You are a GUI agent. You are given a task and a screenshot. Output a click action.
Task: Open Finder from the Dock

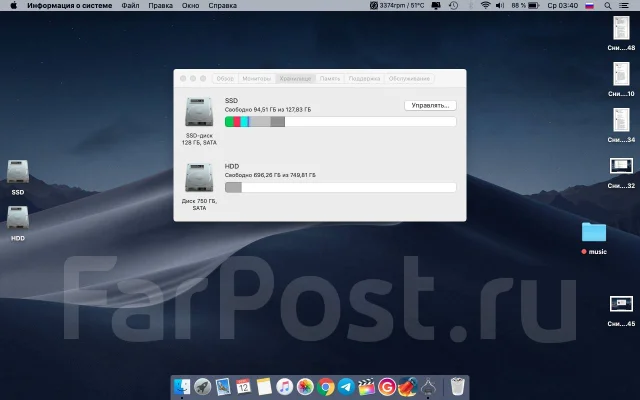click(x=182, y=387)
